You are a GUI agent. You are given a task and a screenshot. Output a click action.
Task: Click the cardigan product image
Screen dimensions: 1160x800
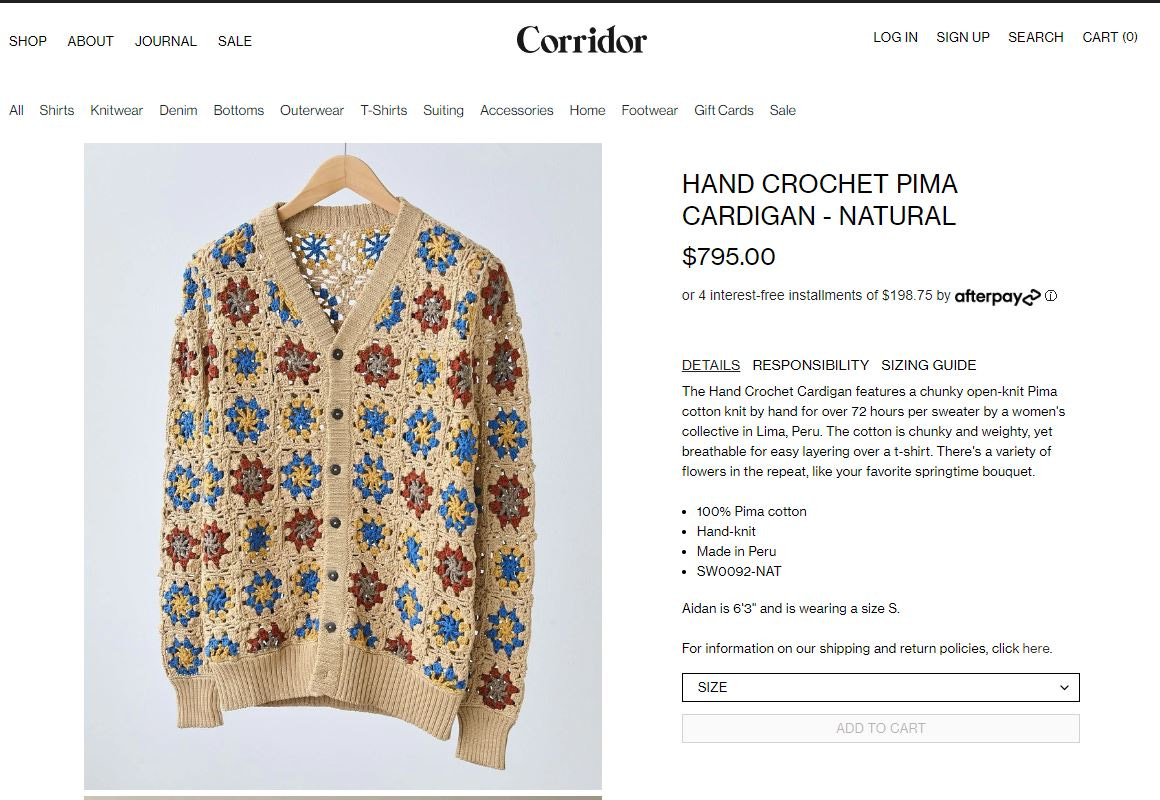343,466
